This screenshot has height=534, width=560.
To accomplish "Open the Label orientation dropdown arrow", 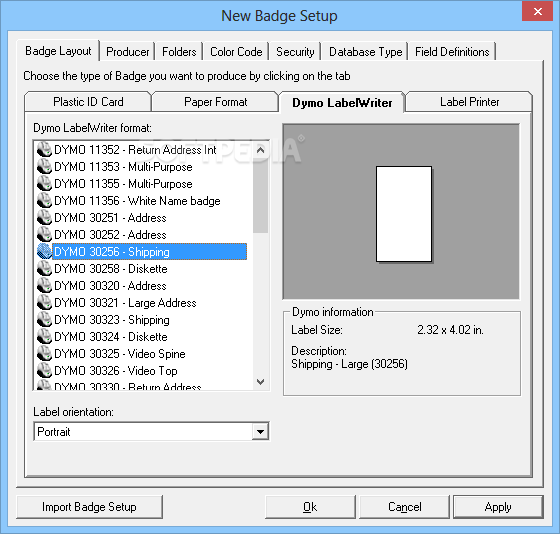I will 260,431.
